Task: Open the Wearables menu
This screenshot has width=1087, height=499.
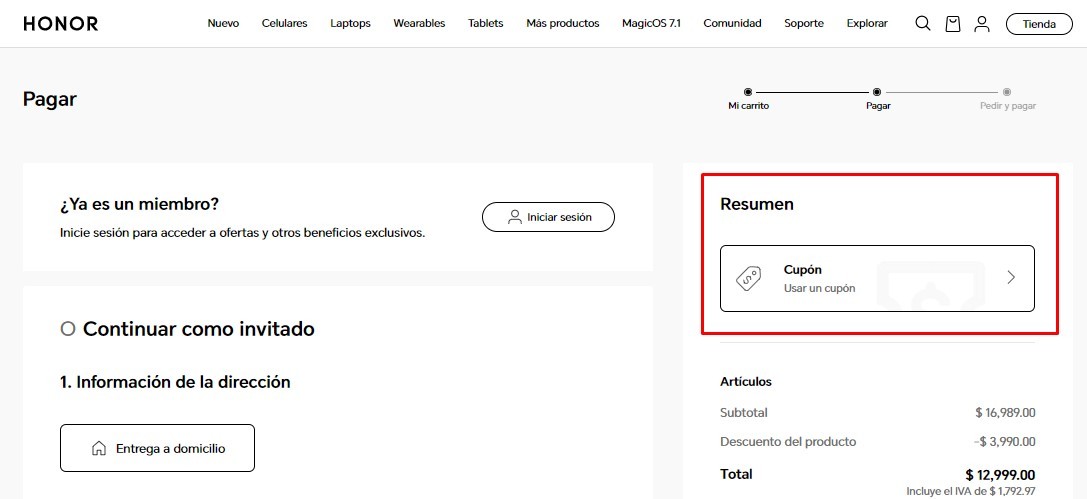Action: (419, 24)
